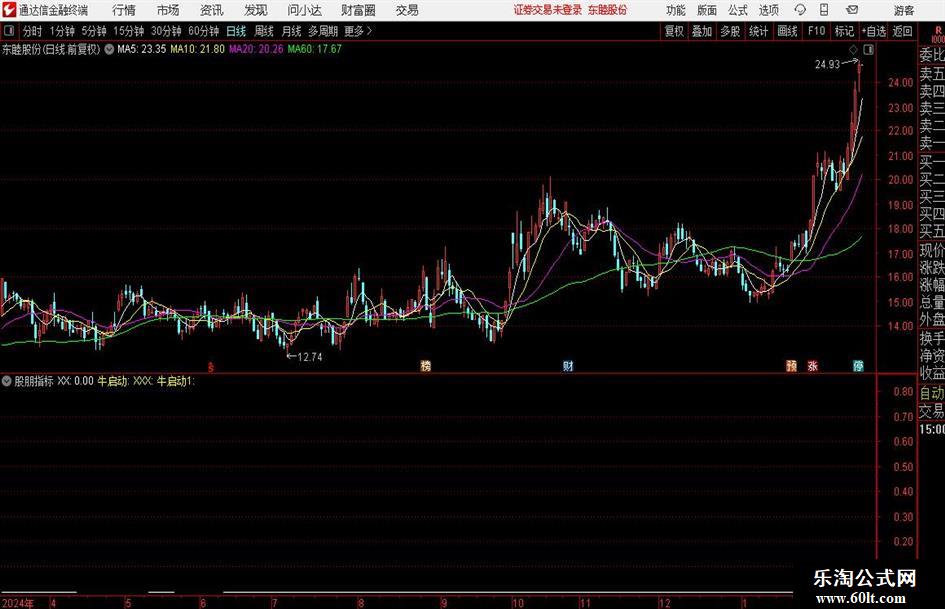Click the 标记 mark button
The image size is (945, 609).
(844, 31)
